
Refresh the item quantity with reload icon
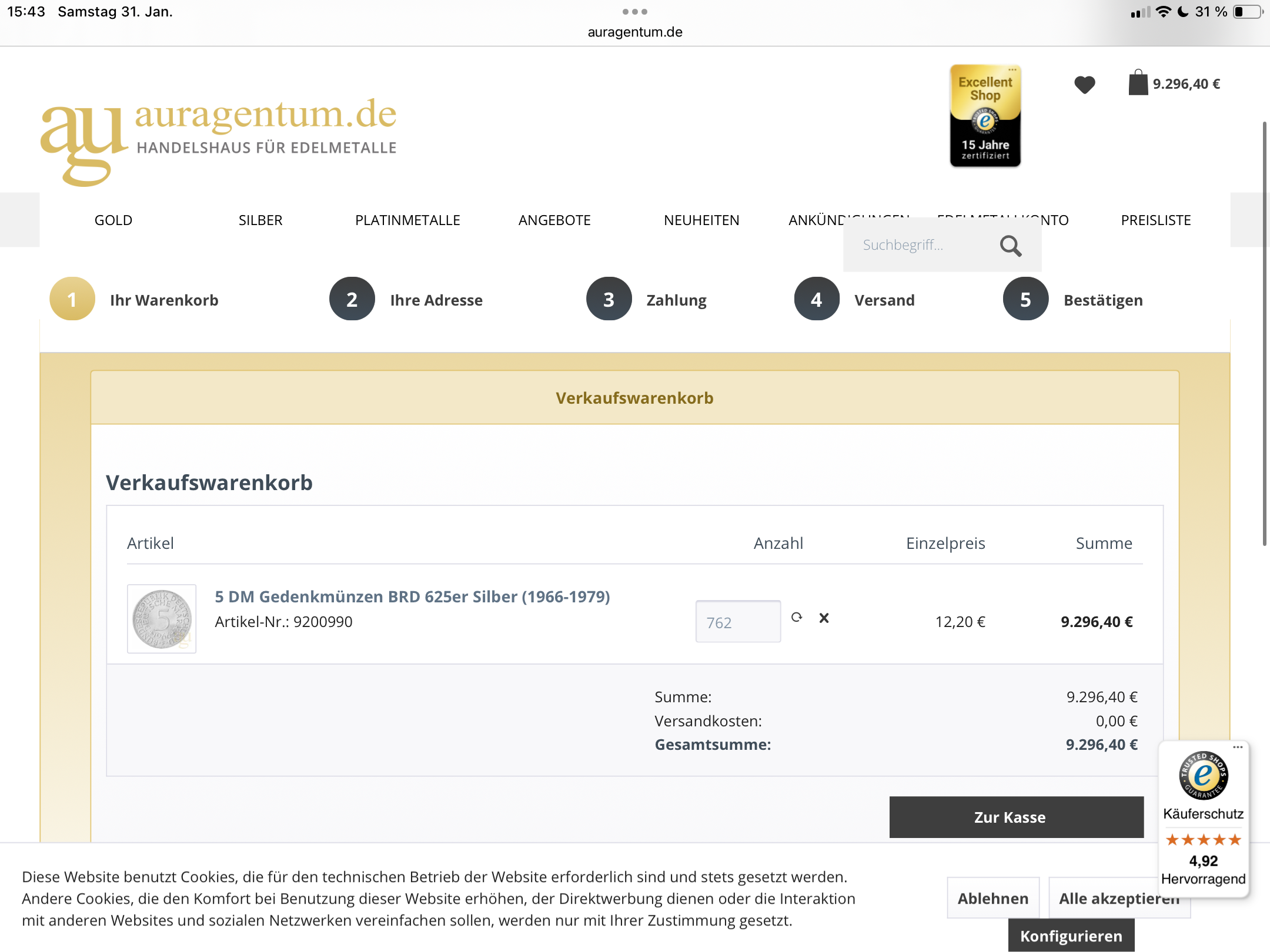click(797, 617)
